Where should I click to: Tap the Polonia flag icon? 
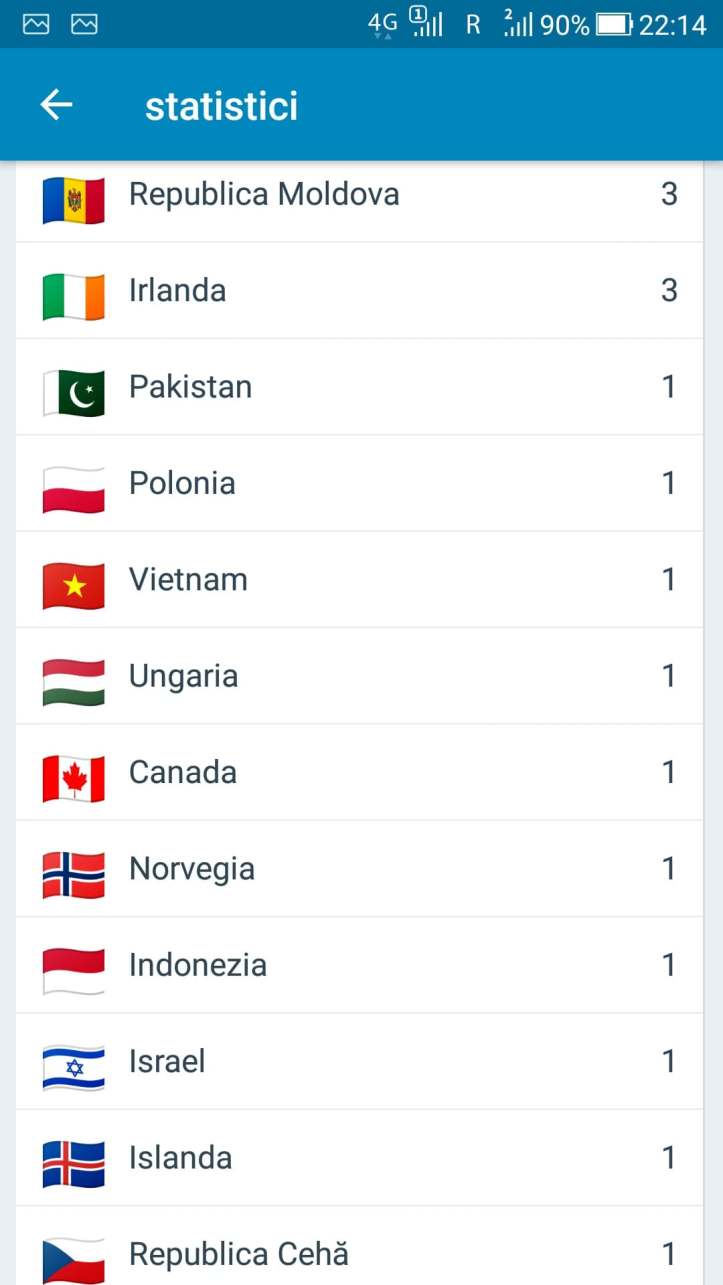(x=73, y=489)
